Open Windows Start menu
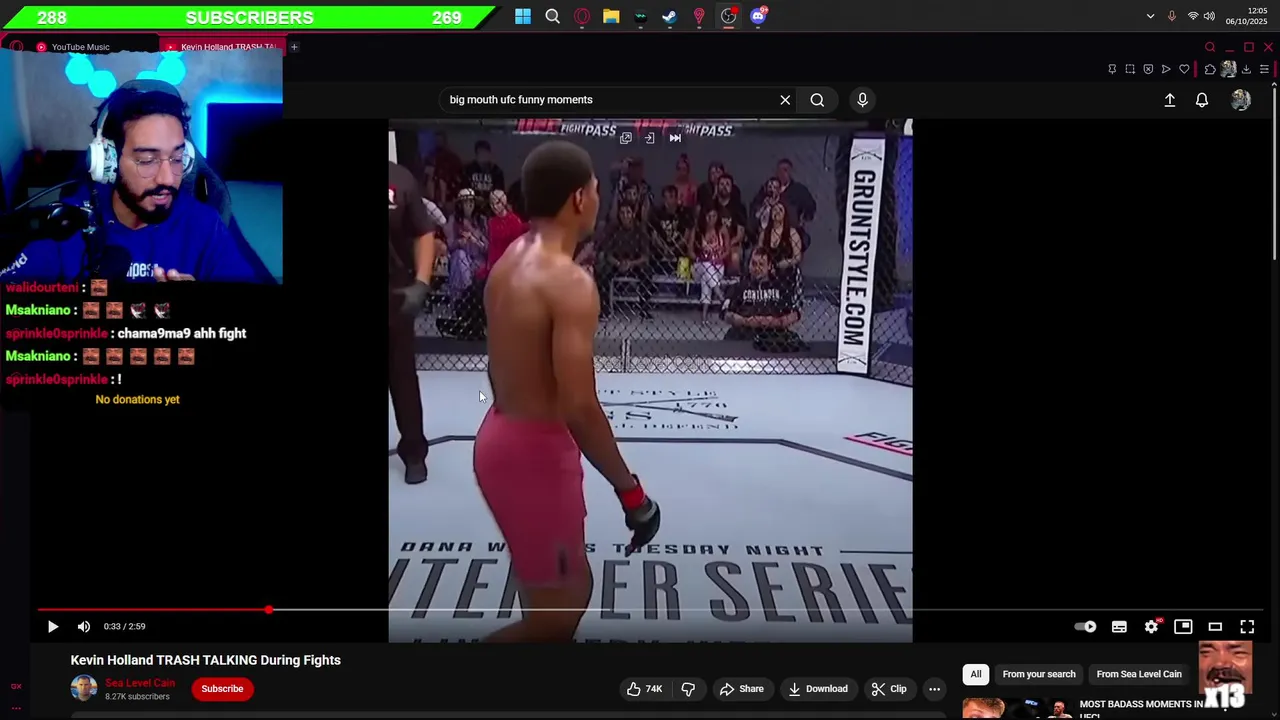The width and height of the screenshot is (1280, 720). coord(523,16)
